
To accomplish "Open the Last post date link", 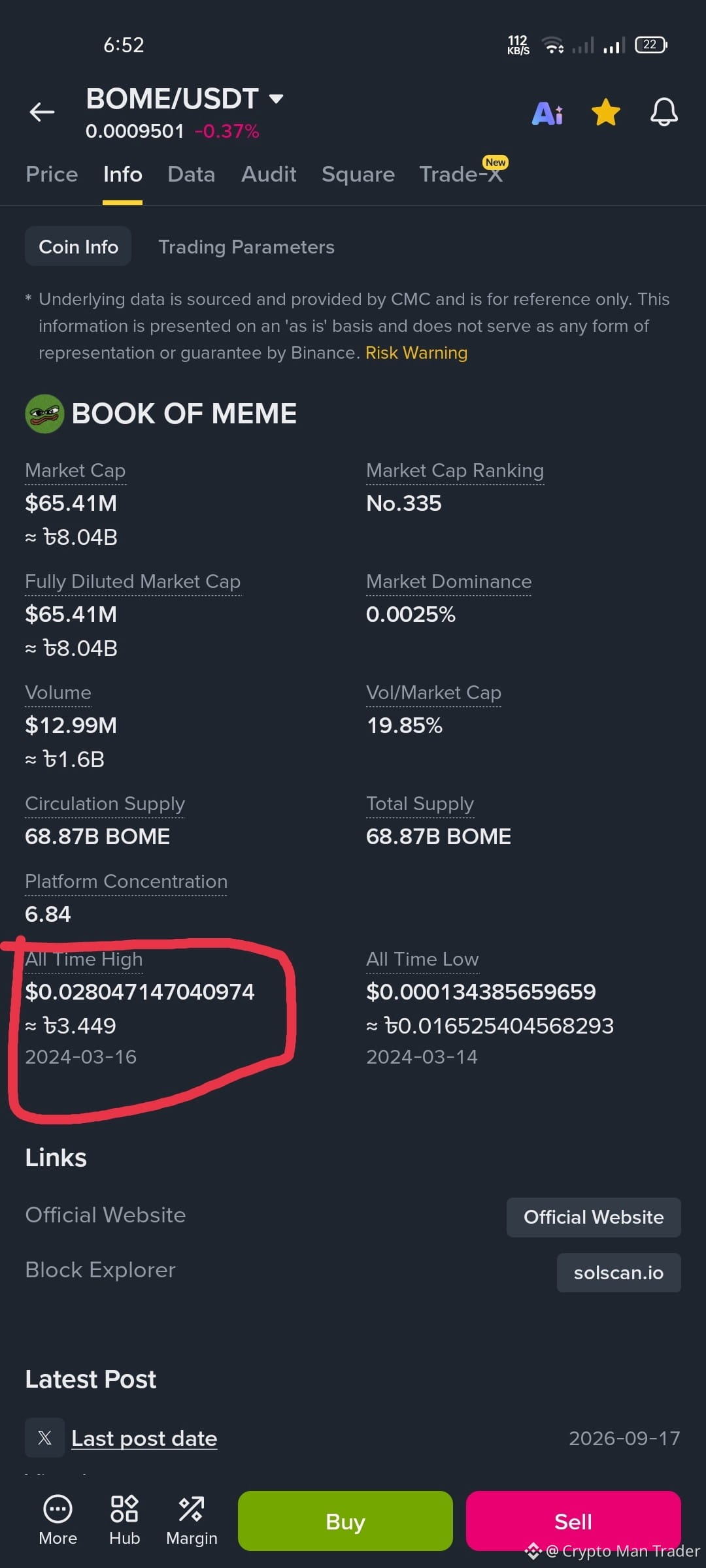I will 144,1439.
